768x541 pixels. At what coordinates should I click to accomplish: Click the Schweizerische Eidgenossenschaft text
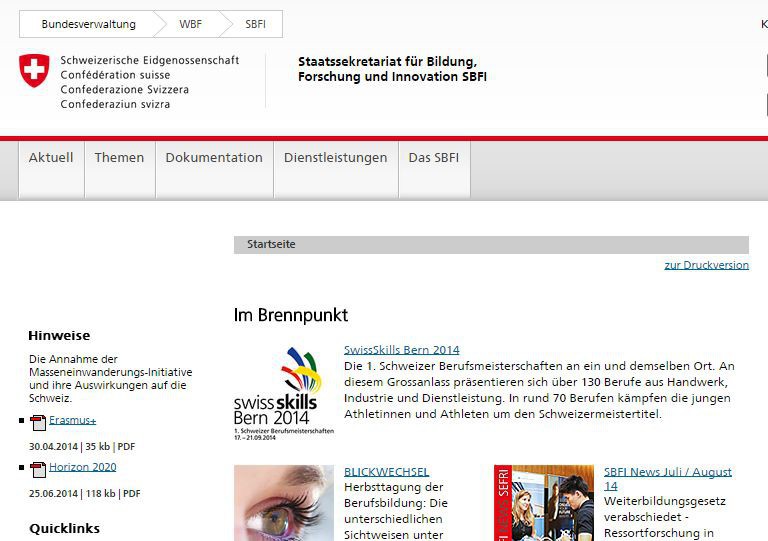click(149, 60)
